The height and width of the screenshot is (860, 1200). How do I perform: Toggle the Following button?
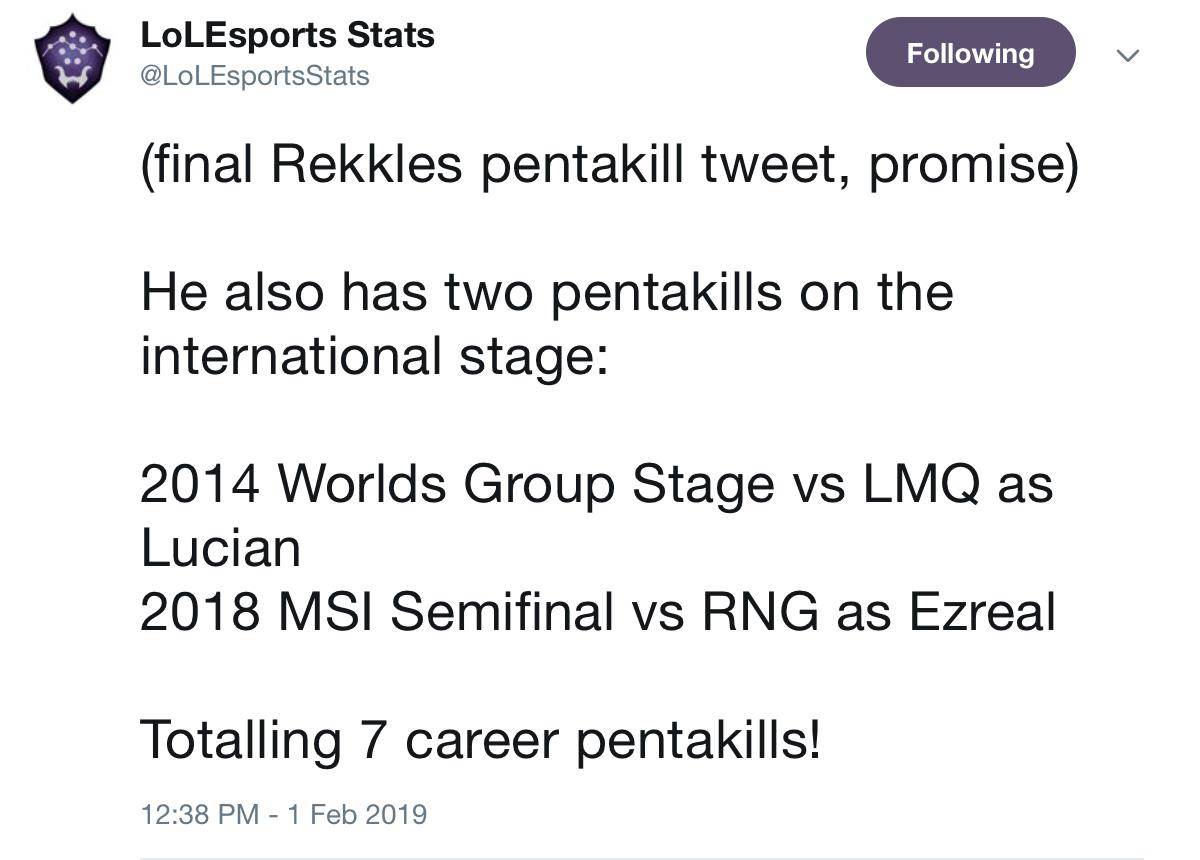pyautogui.click(x=970, y=53)
